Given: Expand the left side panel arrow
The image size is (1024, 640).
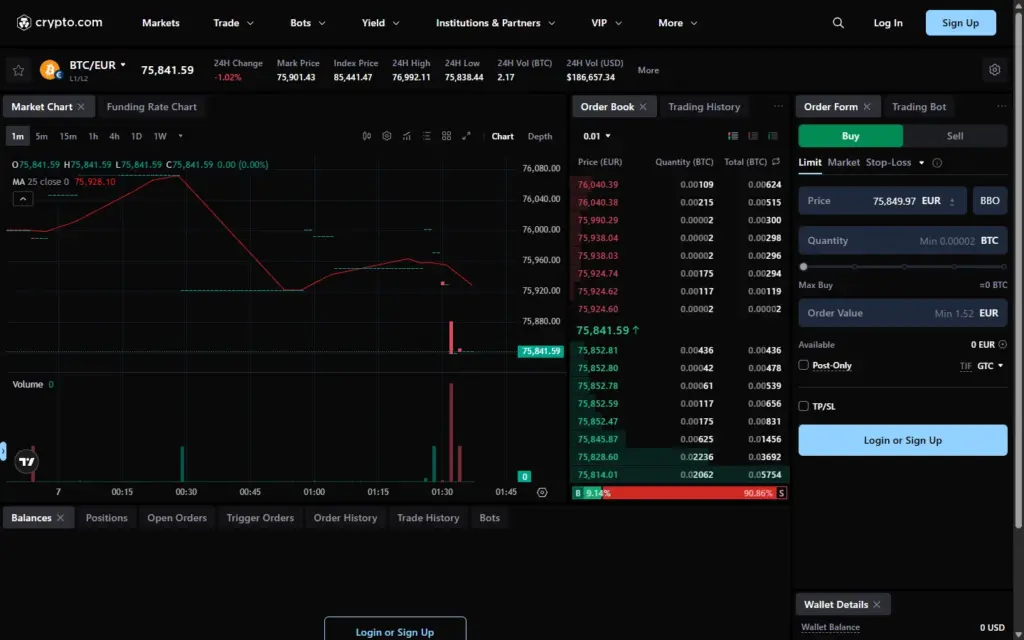Looking at the screenshot, I should [x=3, y=451].
